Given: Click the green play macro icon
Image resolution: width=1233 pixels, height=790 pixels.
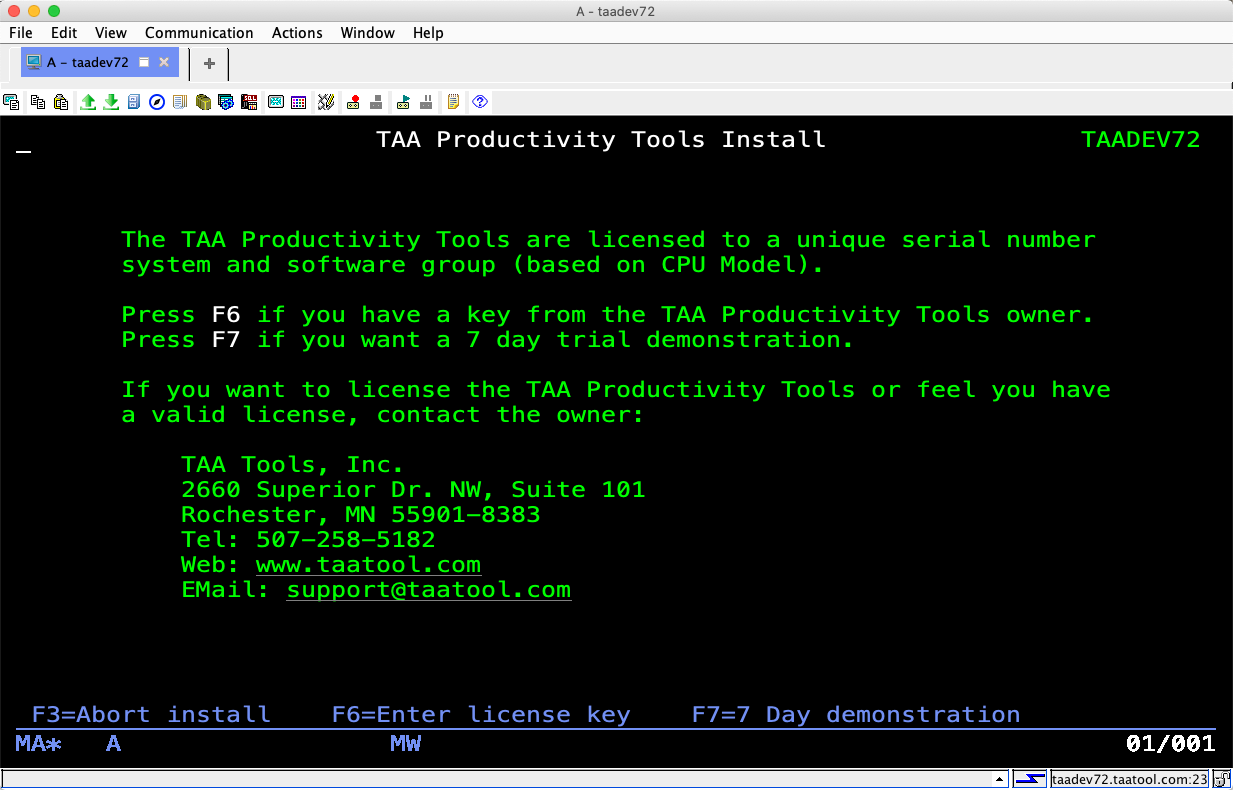Looking at the screenshot, I should pyautogui.click(x=403, y=102).
